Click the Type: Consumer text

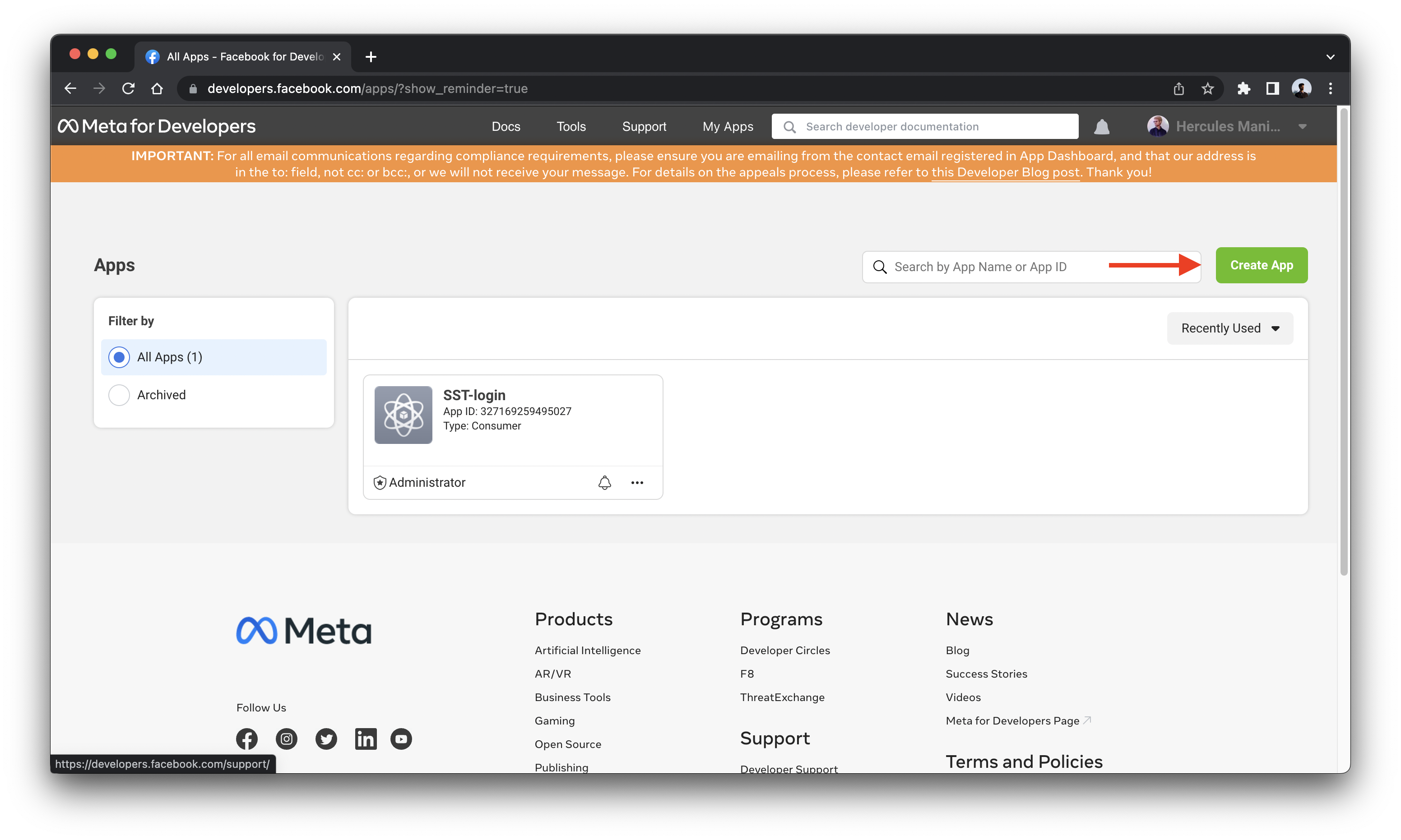[x=482, y=426]
